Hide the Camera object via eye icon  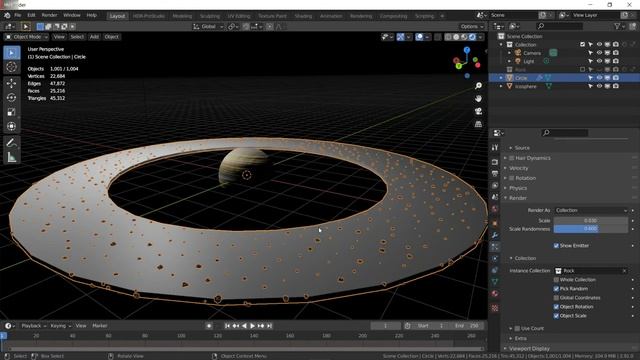(599, 53)
